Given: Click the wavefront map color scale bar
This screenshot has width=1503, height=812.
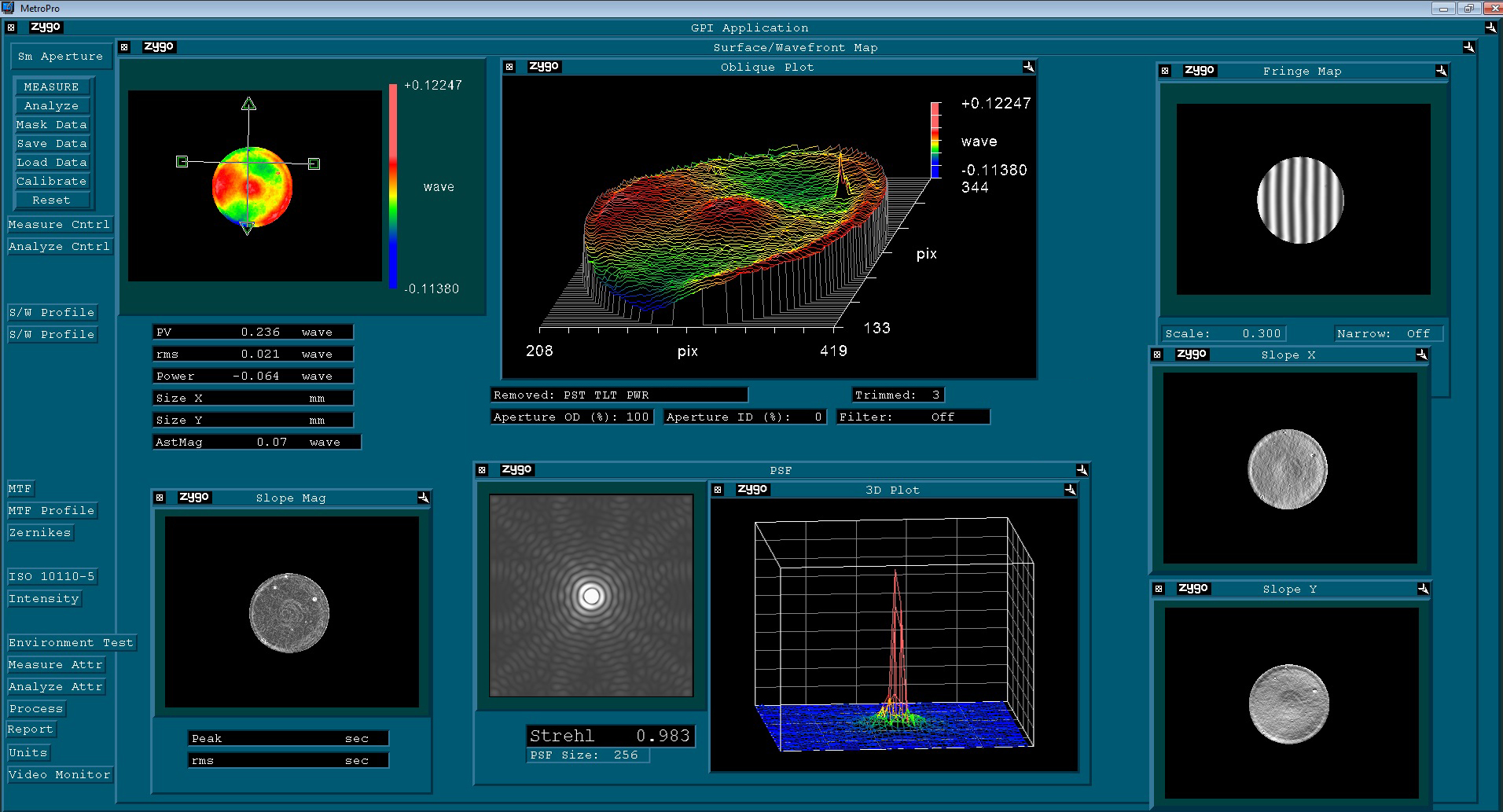Looking at the screenshot, I should [x=392, y=186].
